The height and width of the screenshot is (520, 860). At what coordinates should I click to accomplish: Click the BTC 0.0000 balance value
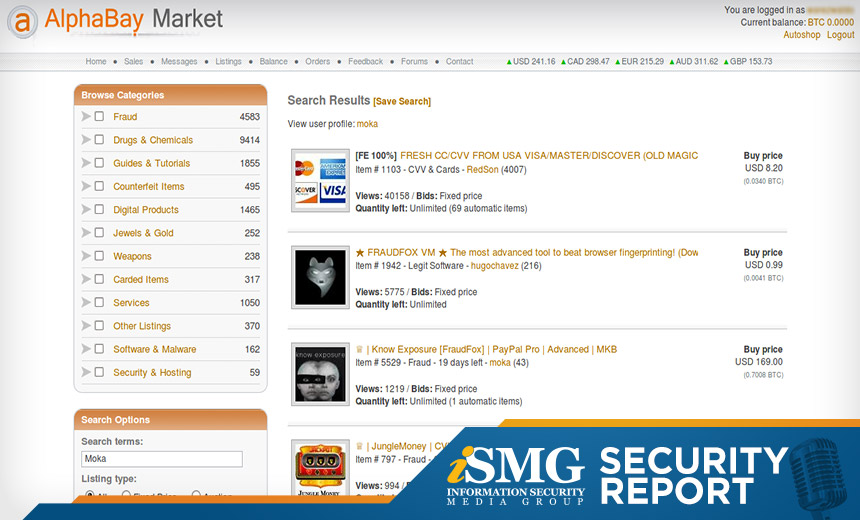[830, 22]
